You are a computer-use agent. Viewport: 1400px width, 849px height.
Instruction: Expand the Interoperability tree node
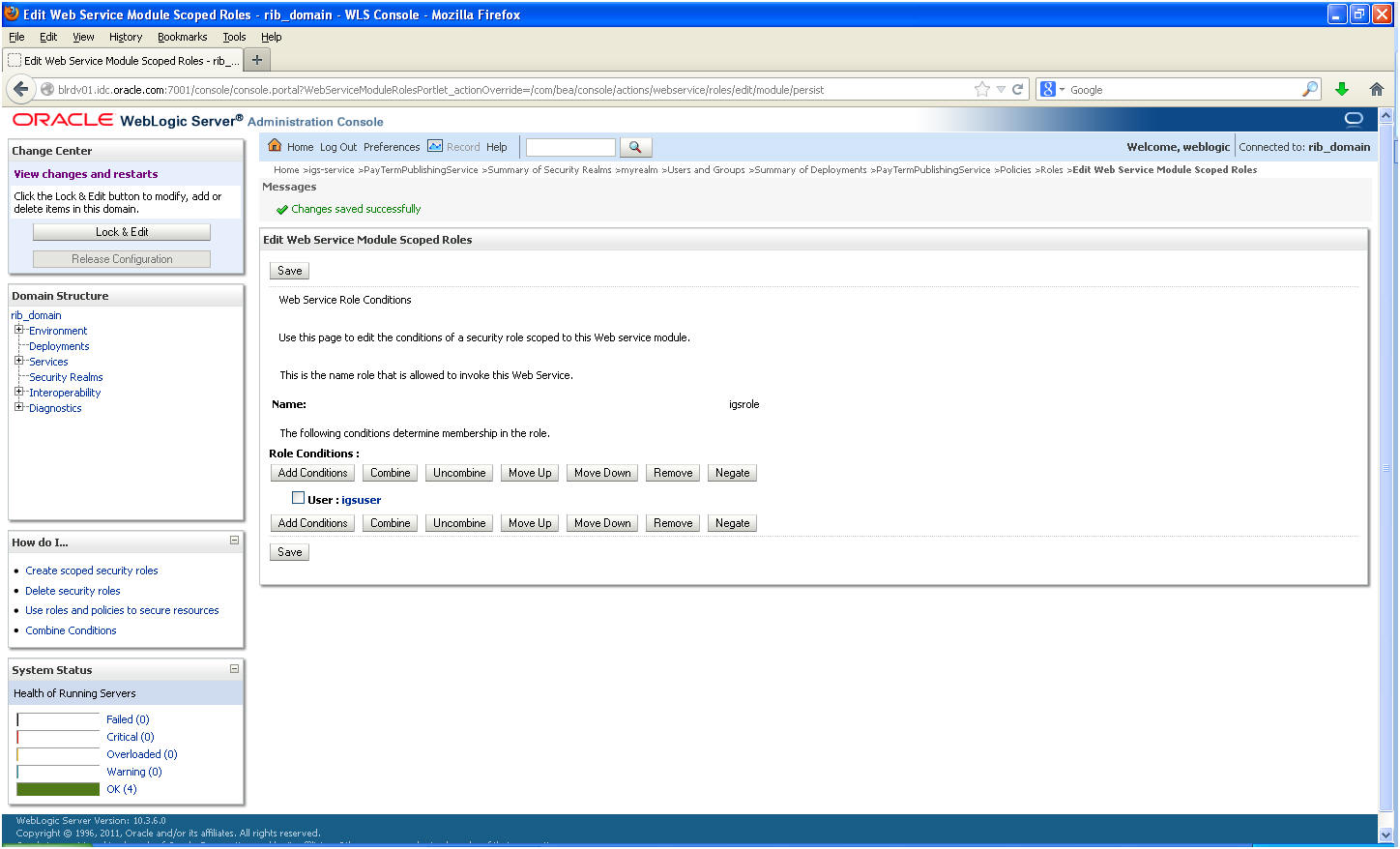(x=18, y=392)
